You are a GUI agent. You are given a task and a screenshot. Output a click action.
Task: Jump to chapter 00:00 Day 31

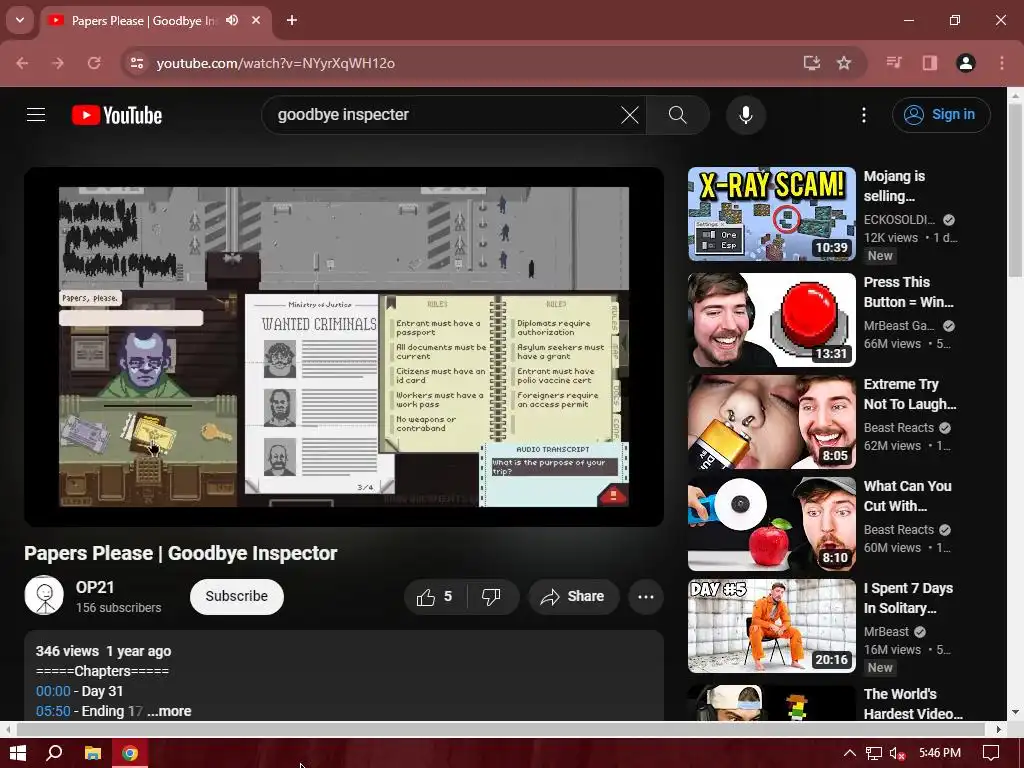[53, 691]
